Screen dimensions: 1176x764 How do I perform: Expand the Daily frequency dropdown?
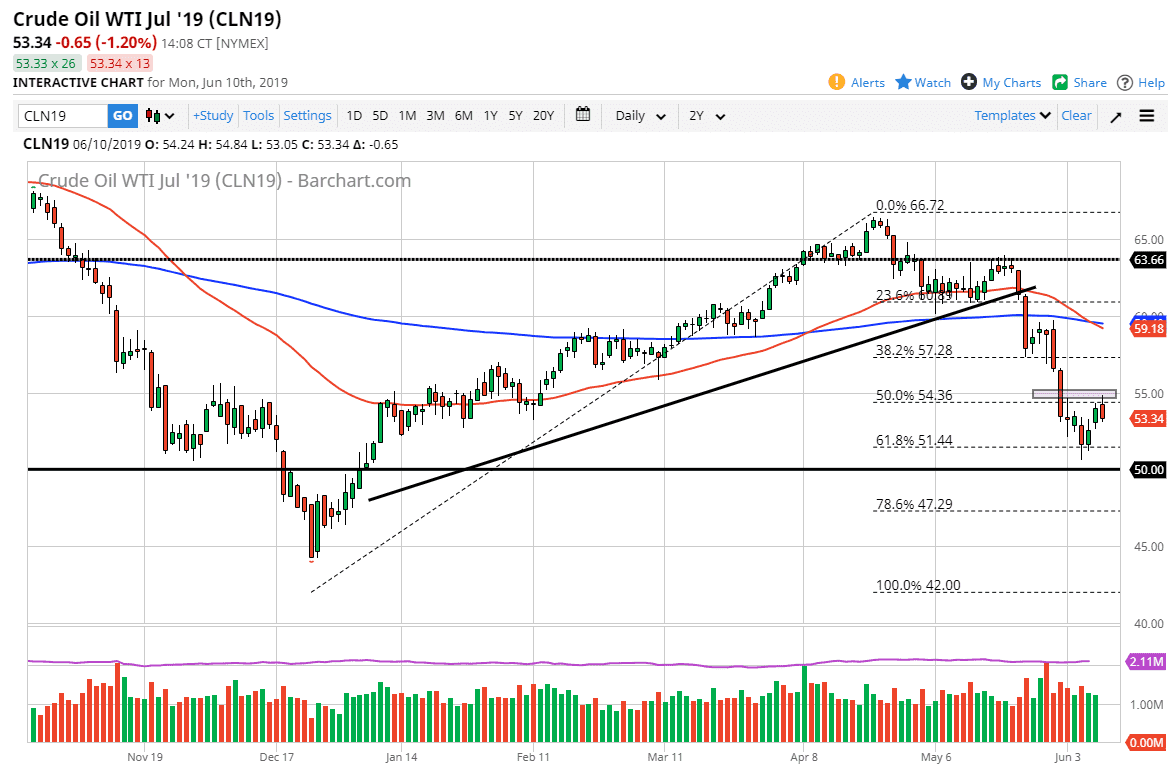640,116
